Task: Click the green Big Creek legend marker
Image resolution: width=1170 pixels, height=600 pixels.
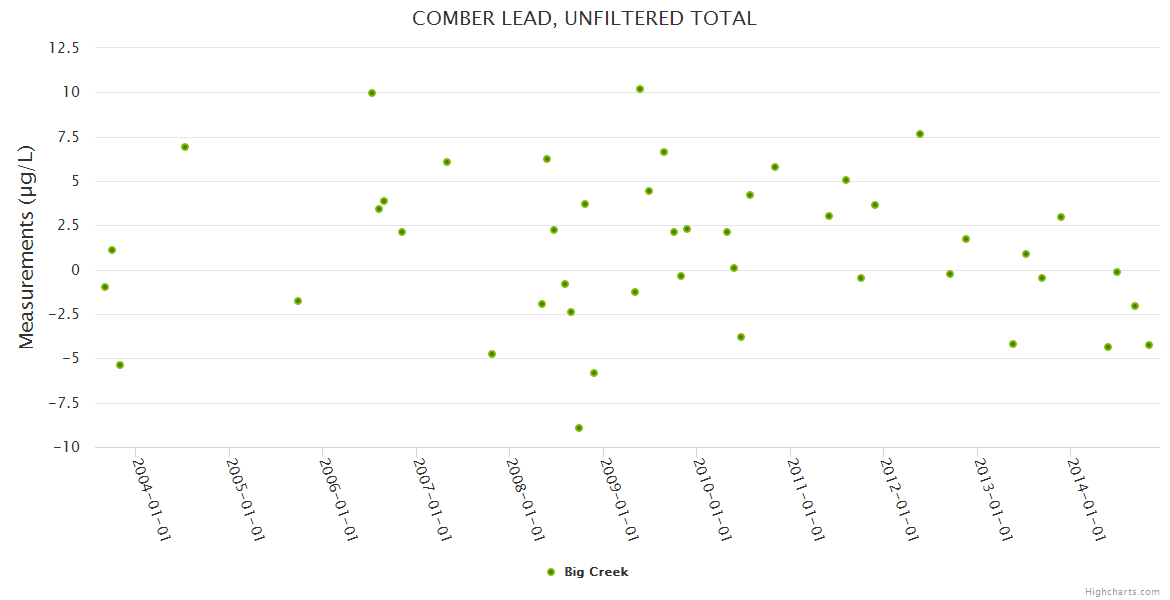Action: (550, 572)
